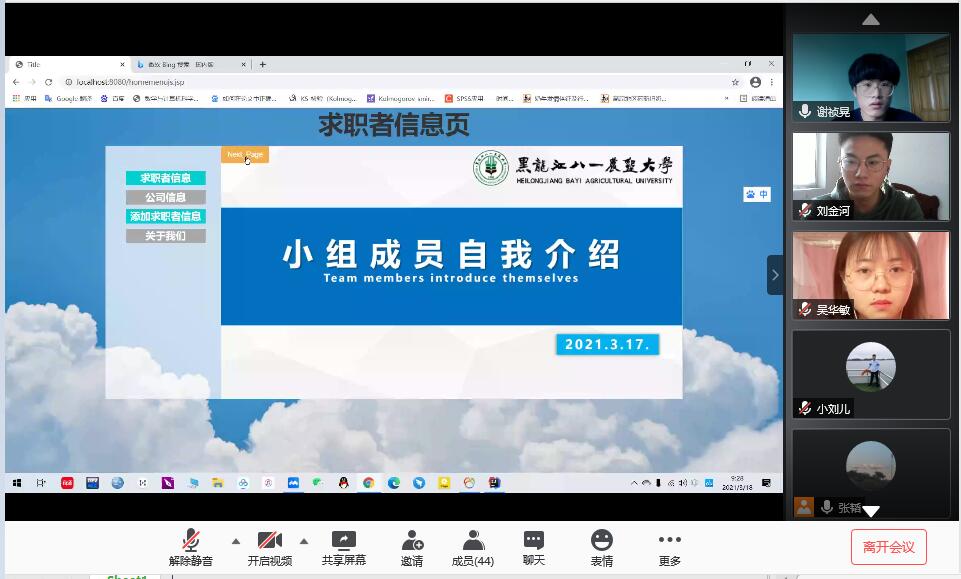
Task: Unmute the microphone (解除静音)
Action: coord(190,548)
